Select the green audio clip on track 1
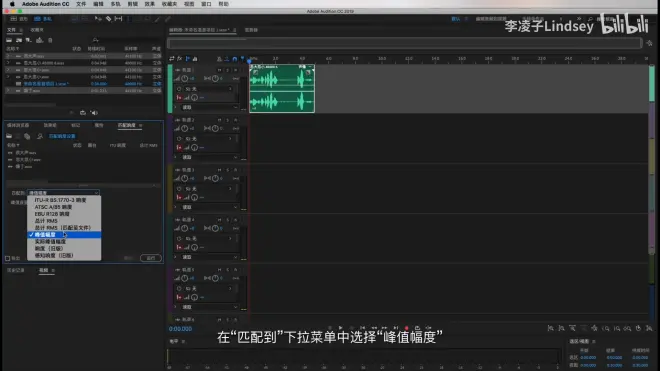 [282, 88]
